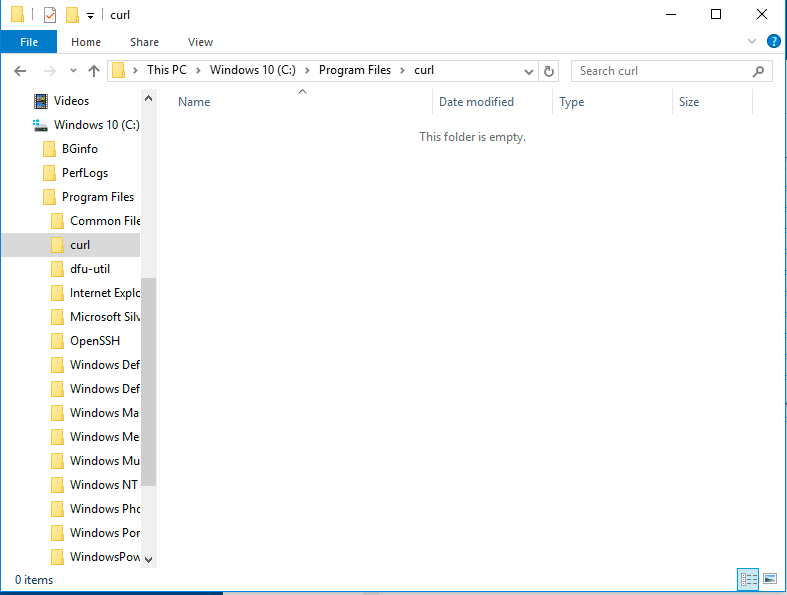Open the Help question mark icon
Viewport: 787px width, 595px height.
(773, 41)
